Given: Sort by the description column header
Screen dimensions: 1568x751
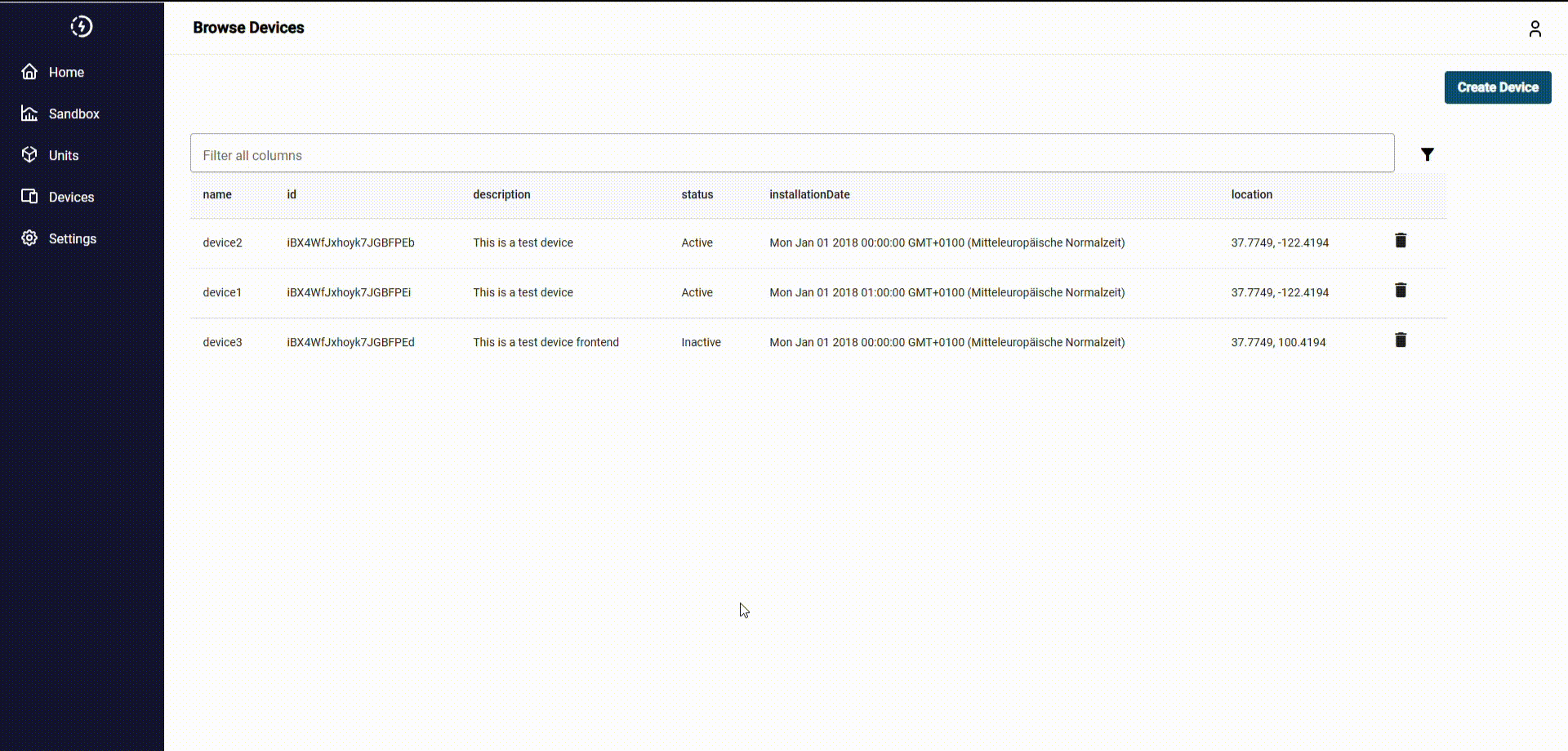Looking at the screenshot, I should pos(501,194).
